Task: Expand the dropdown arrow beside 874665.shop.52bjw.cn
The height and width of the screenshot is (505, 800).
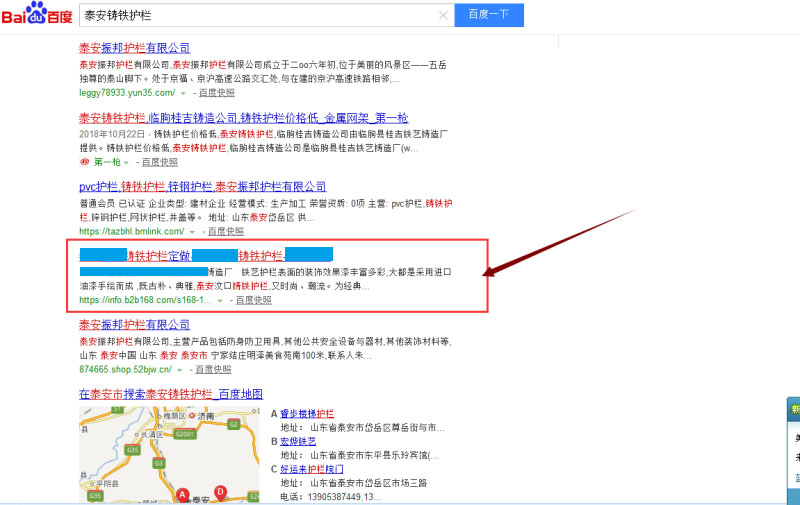Action: 180,370
